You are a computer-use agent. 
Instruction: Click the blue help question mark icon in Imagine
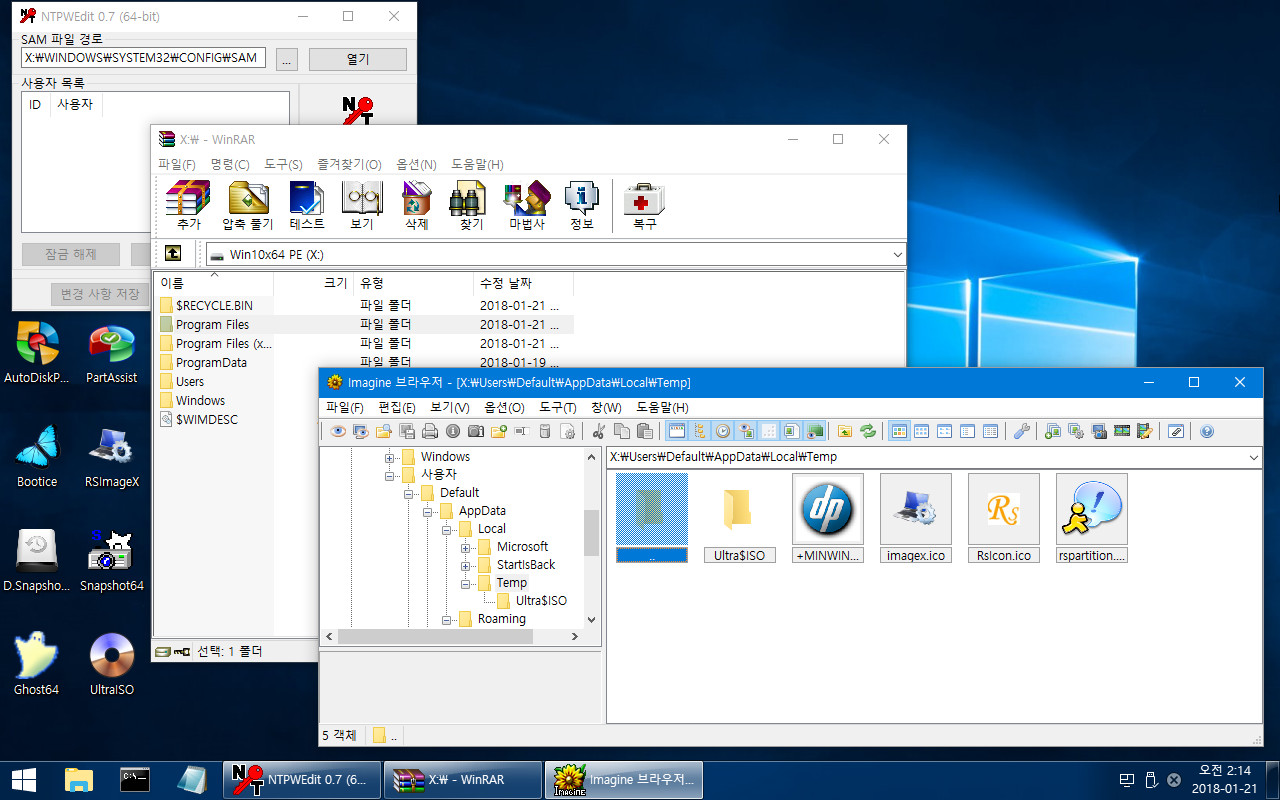[1207, 431]
